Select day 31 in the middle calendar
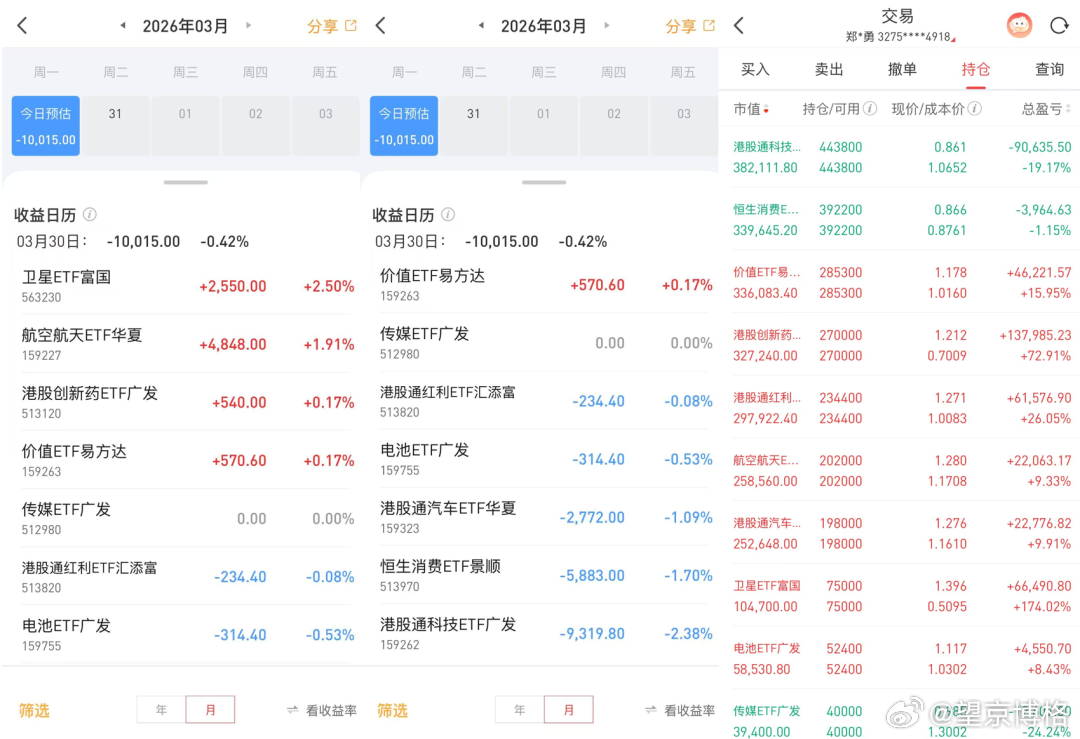The image size is (1080, 739). tap(473, 125)
